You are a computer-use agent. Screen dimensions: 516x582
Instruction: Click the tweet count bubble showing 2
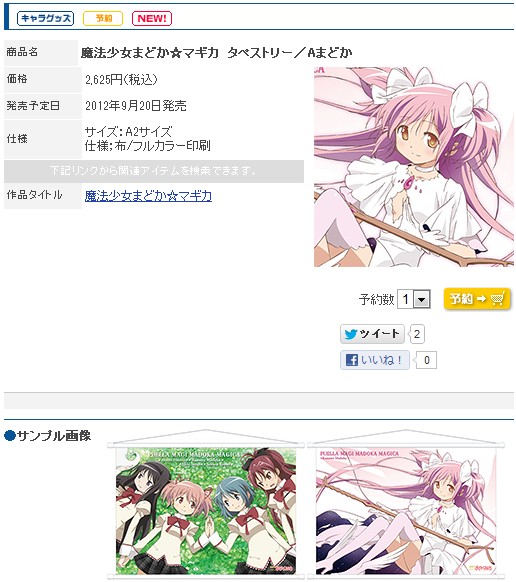[x=417, y=334]
